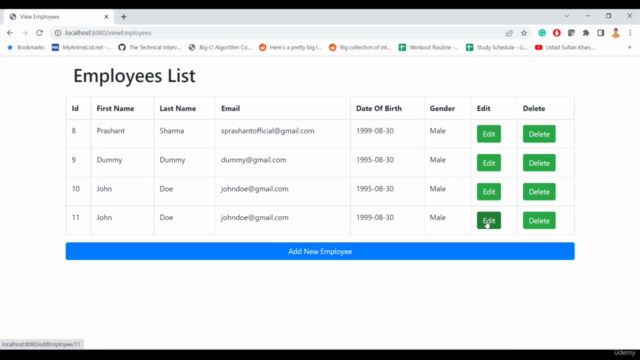Open the Extensions puzzle icon
Viewport: 640px width, 360px height.
click(586, 33)
